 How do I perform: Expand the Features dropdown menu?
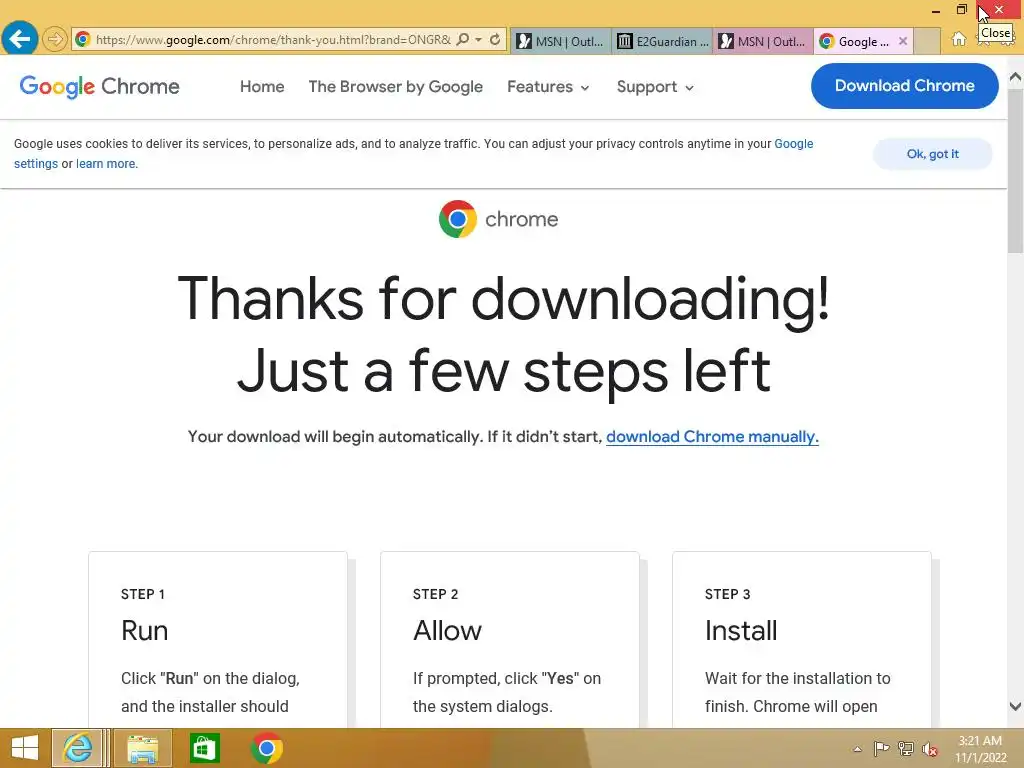click(548, 87)
